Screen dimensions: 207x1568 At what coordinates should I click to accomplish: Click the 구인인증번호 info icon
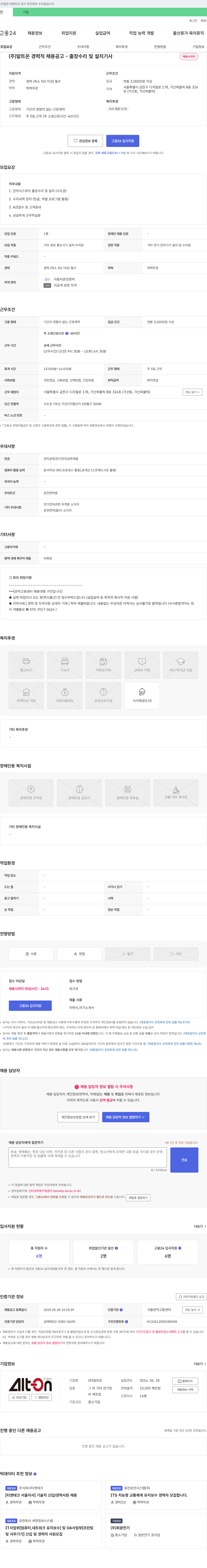[x=126, y=1321]
